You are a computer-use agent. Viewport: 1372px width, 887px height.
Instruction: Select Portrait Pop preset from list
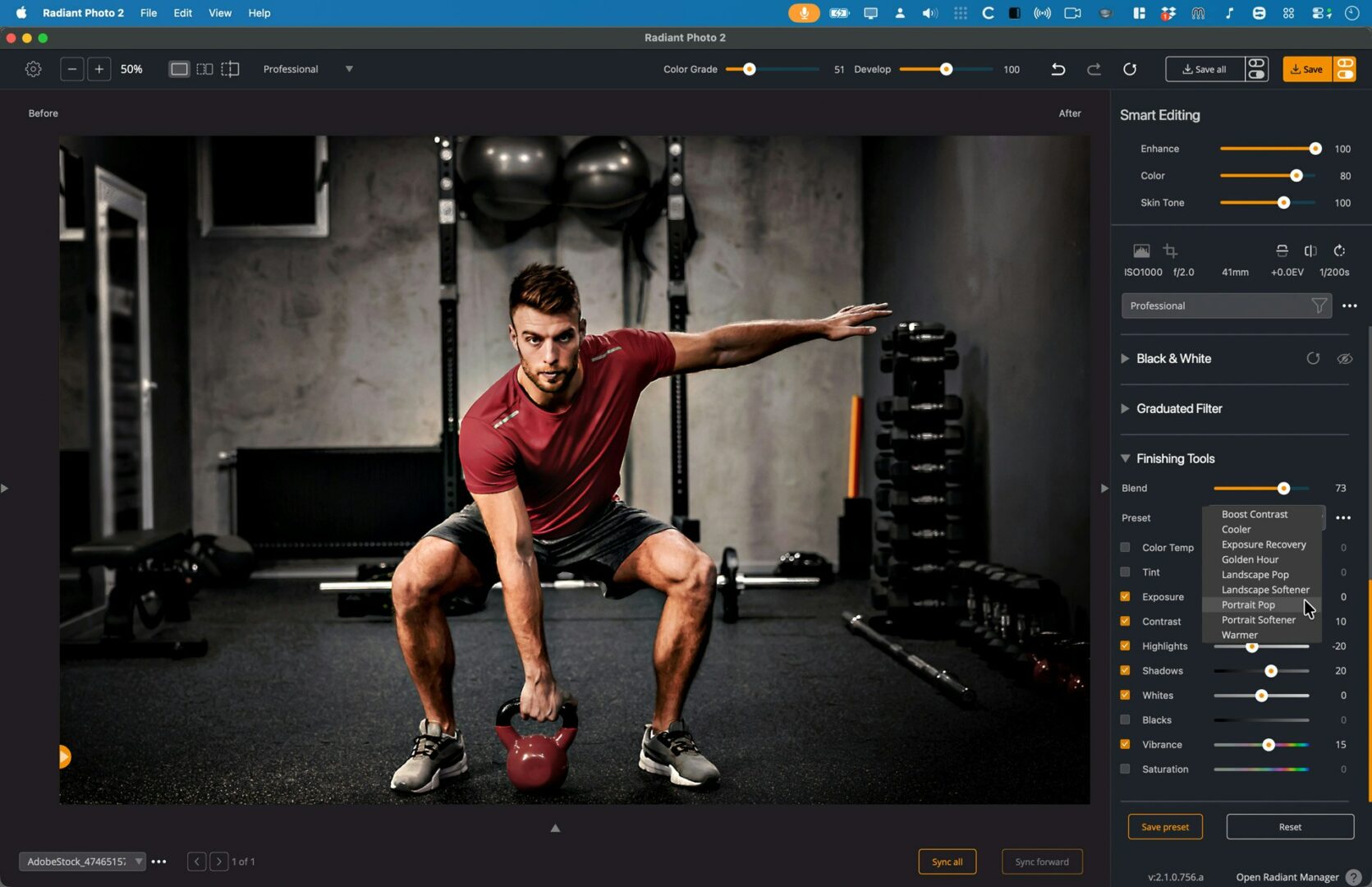(x=1248, y=605)
